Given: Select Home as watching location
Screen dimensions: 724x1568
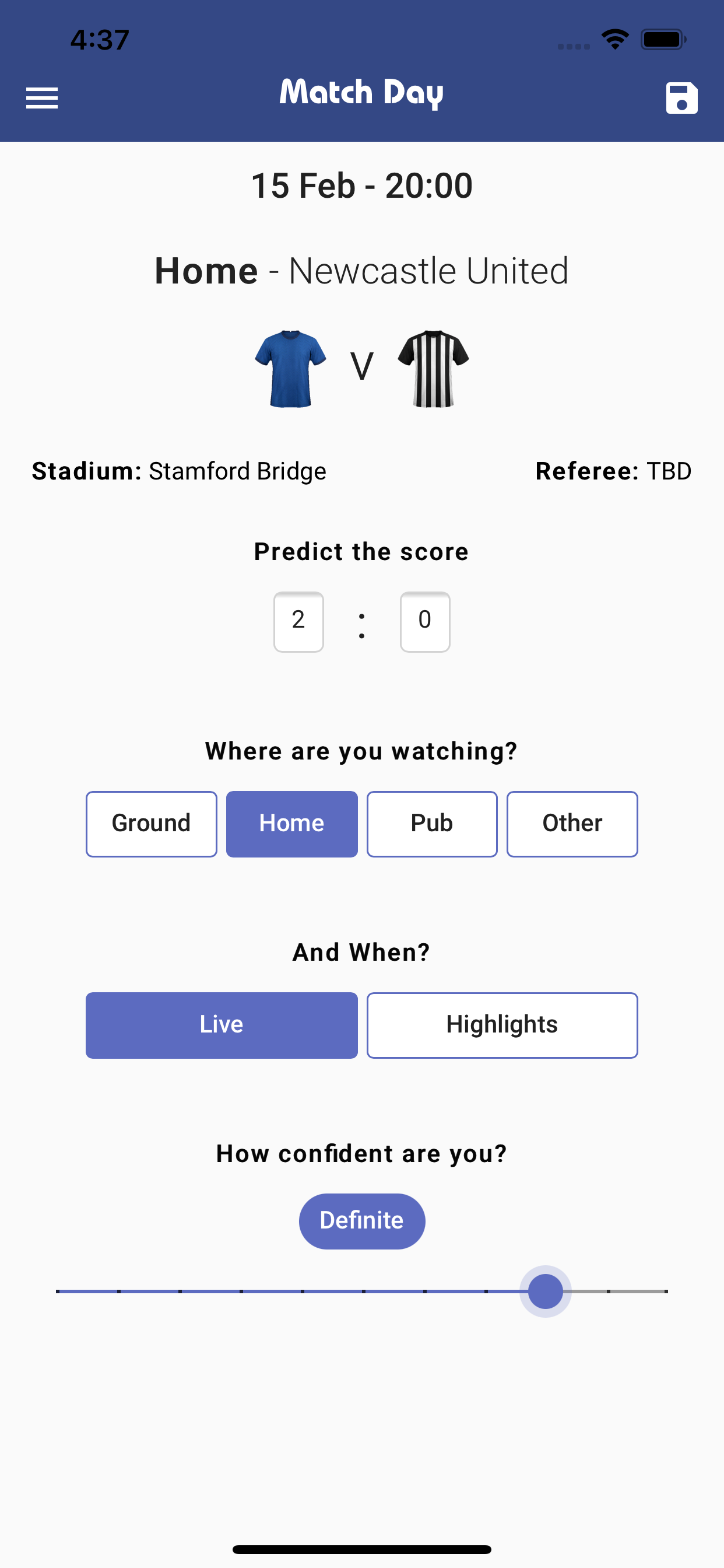Looking at the screenshot, I should coord(292,824).
